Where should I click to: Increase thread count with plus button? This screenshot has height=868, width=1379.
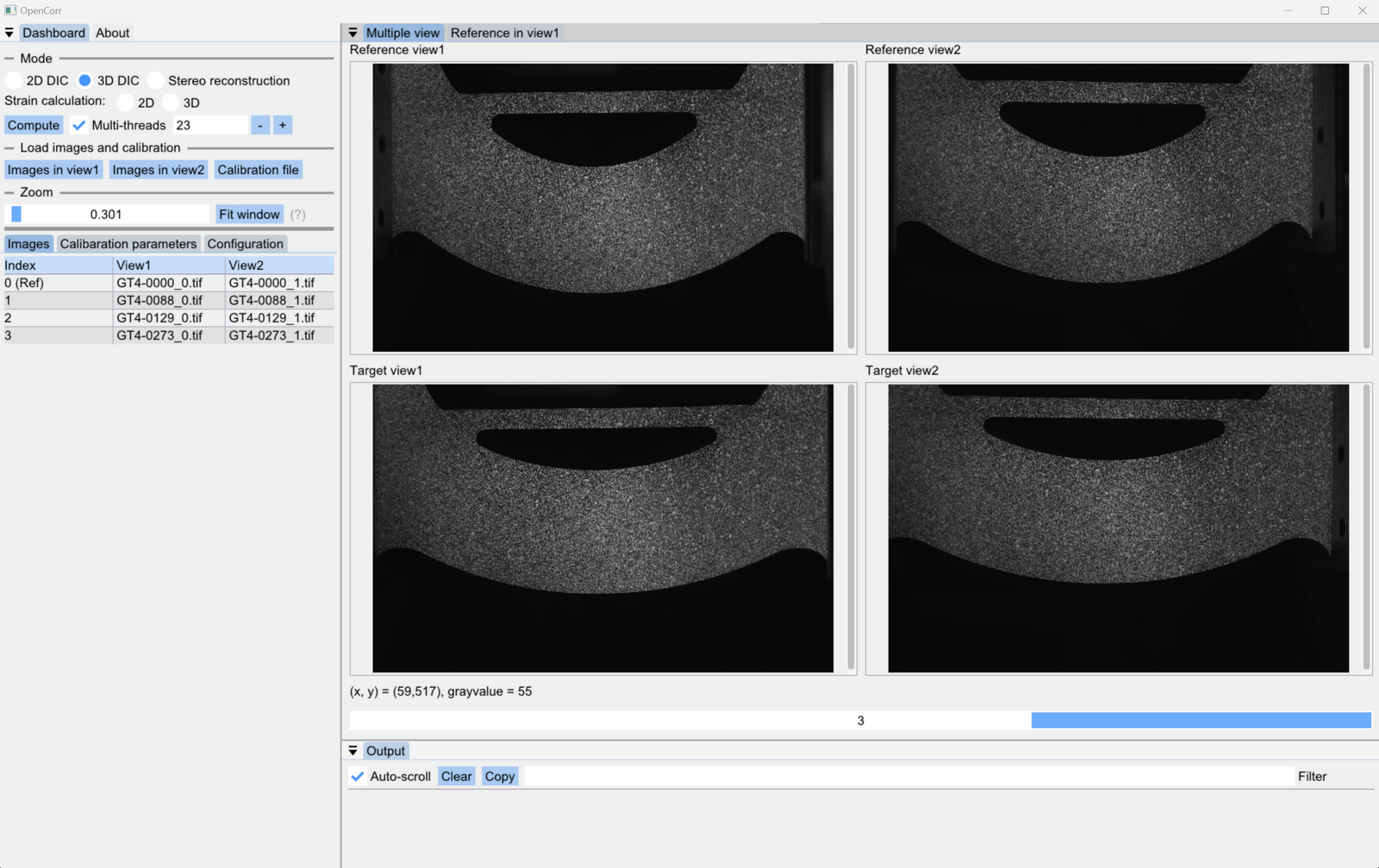click(283, 124)
